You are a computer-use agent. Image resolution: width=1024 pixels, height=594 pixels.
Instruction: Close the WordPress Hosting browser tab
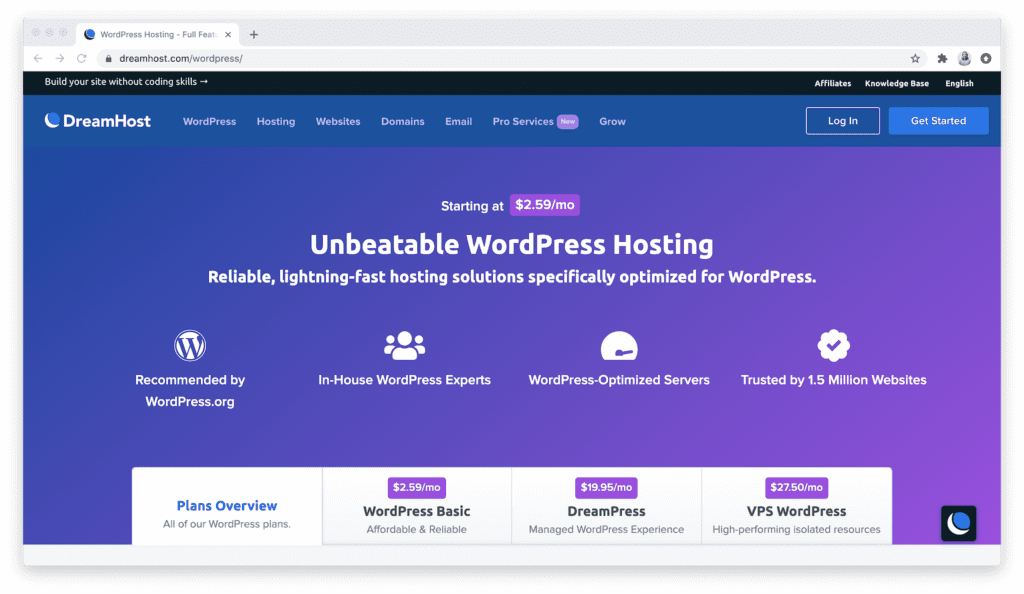coord(228,35)
